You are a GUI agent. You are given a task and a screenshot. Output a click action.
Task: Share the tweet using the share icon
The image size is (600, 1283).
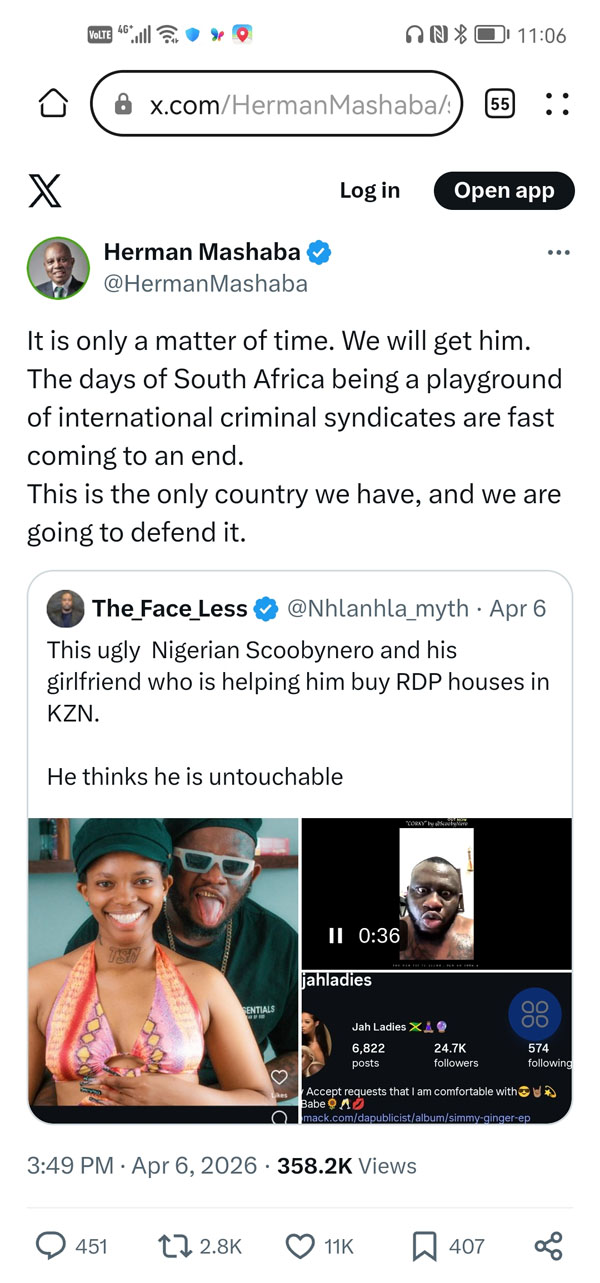point(548,1245)
